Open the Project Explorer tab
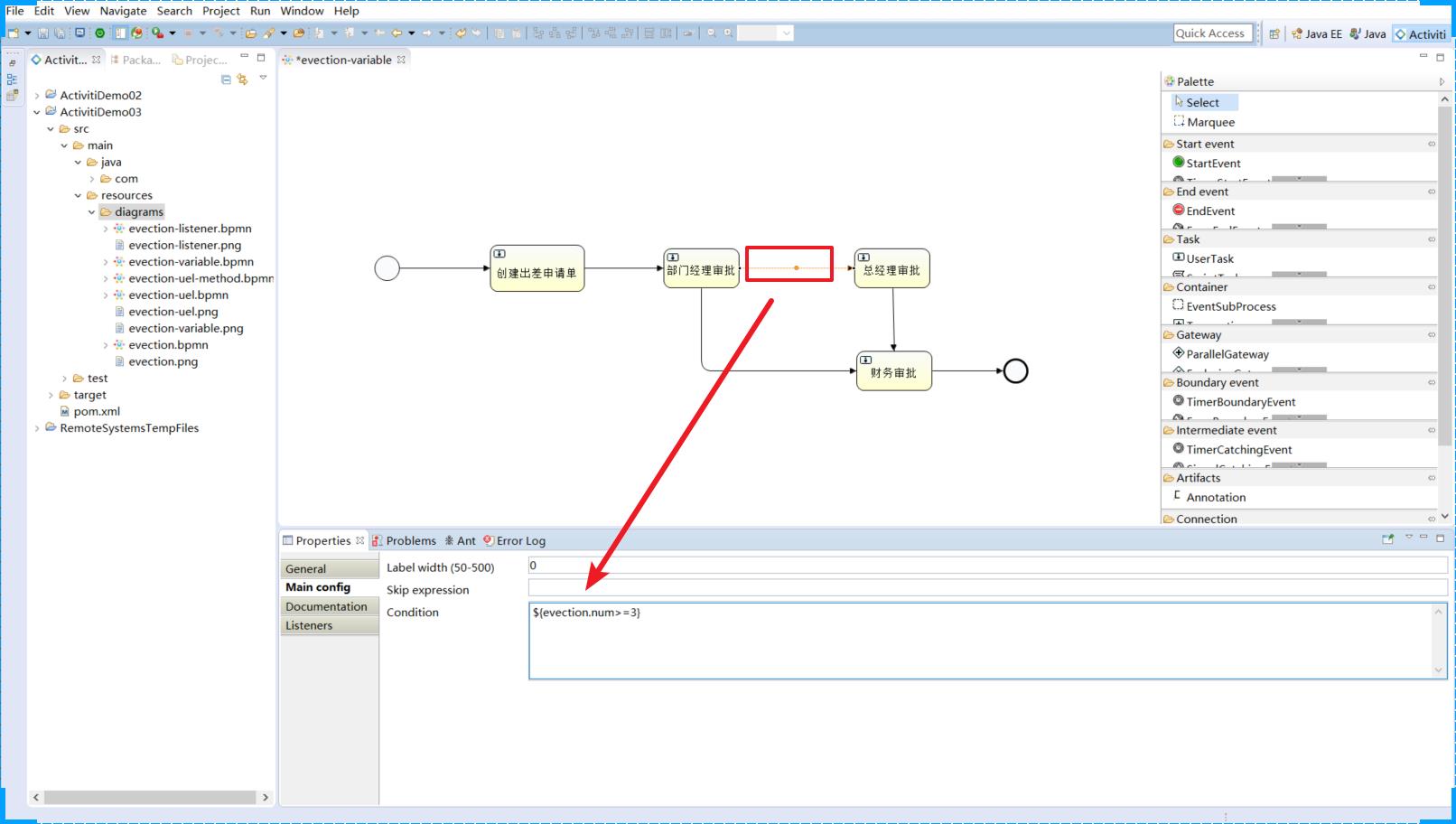1456x824 pixels. pyautogui.click(x=200, y=60)
